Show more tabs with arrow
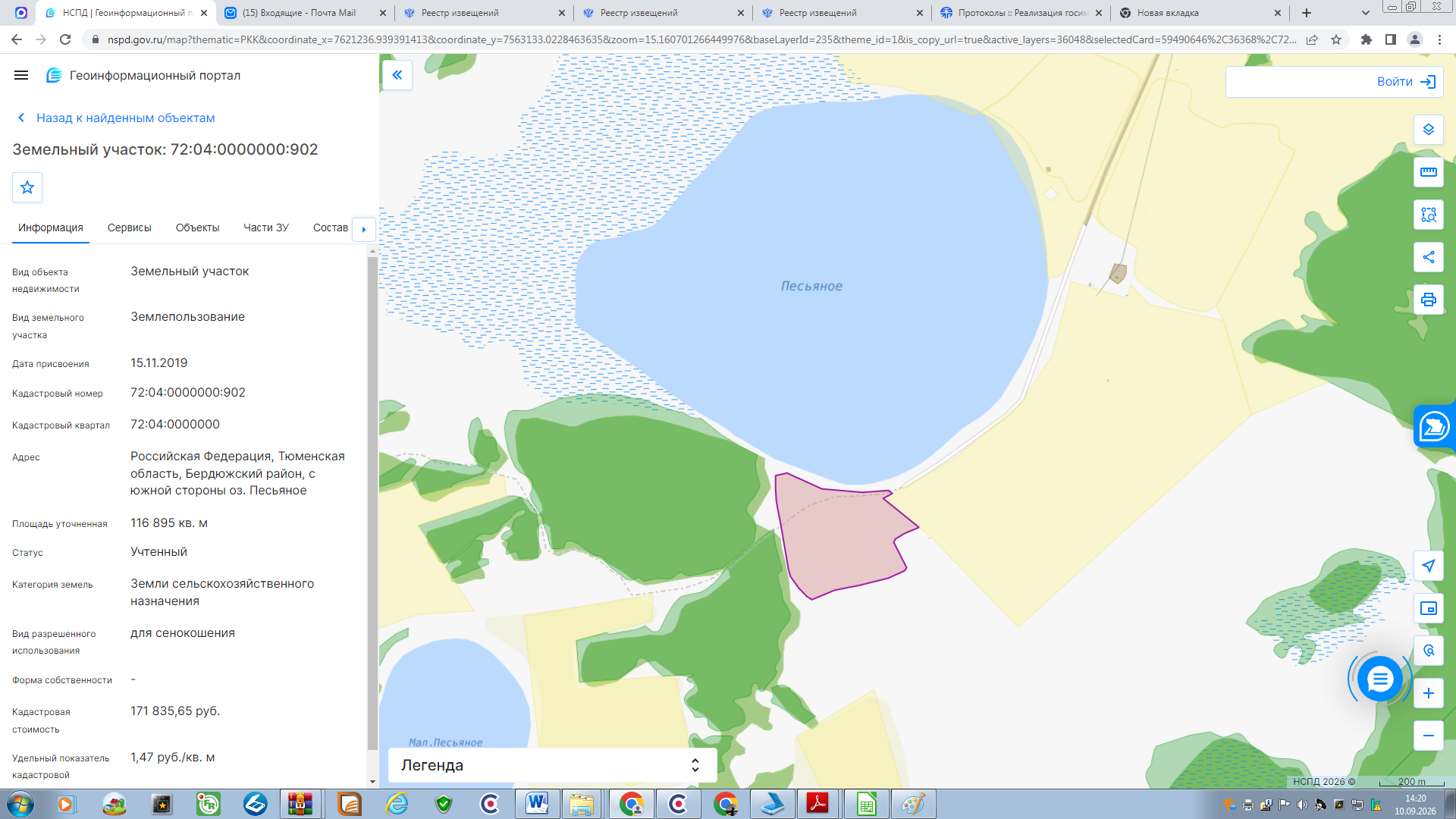Viewport: 1456px width, 819px height. click(364, 229)
